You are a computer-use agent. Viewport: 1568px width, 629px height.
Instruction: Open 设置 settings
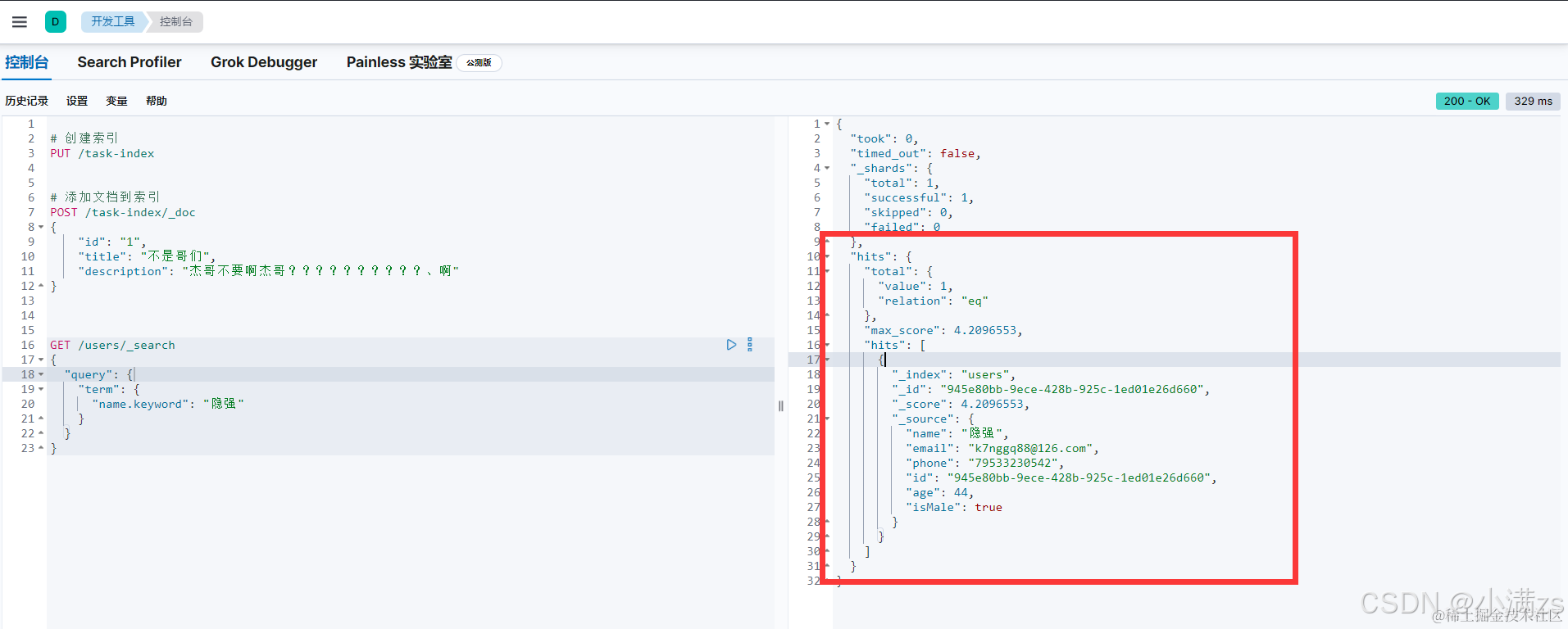tap(77, 101)
